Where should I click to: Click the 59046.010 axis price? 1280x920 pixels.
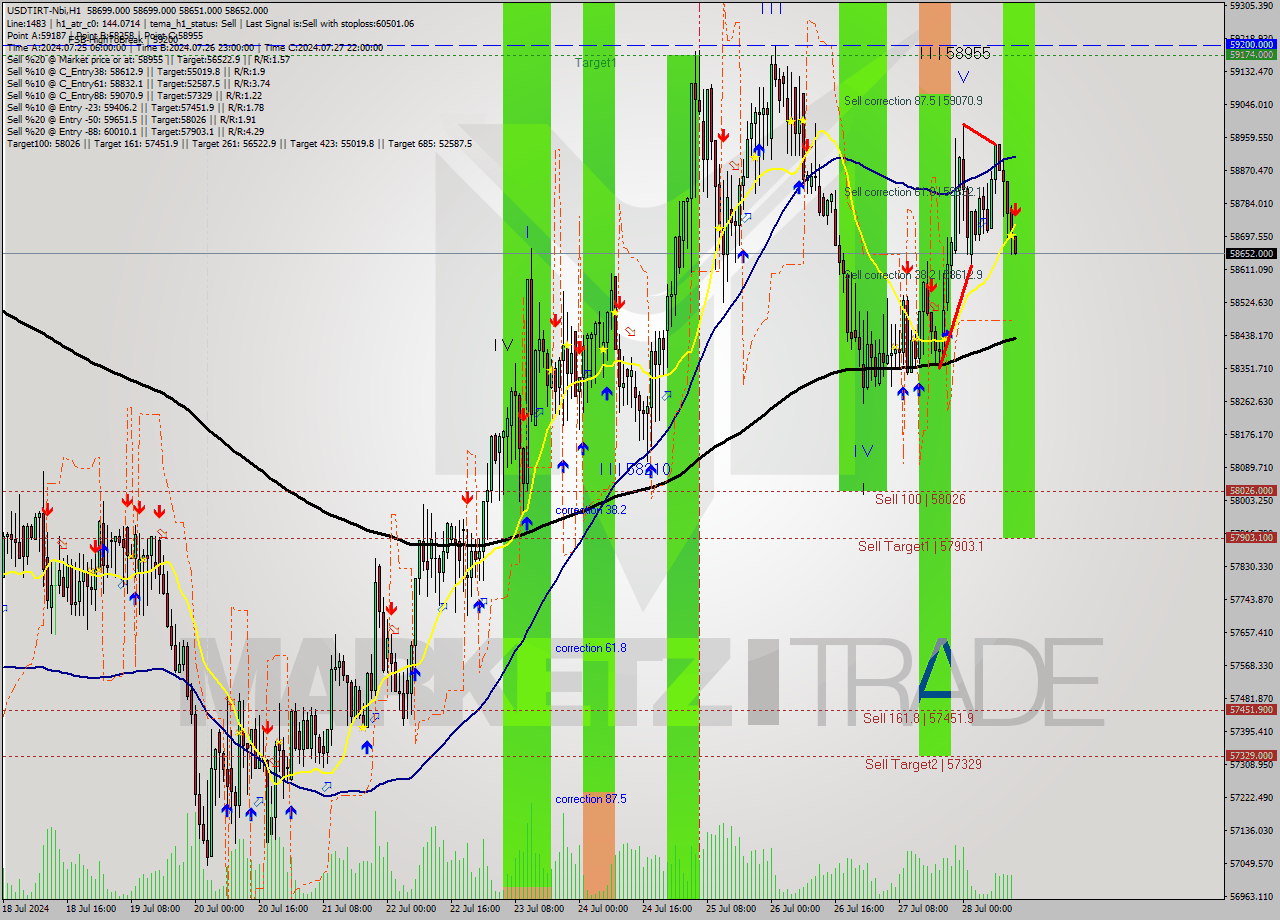coord(1251,104)
